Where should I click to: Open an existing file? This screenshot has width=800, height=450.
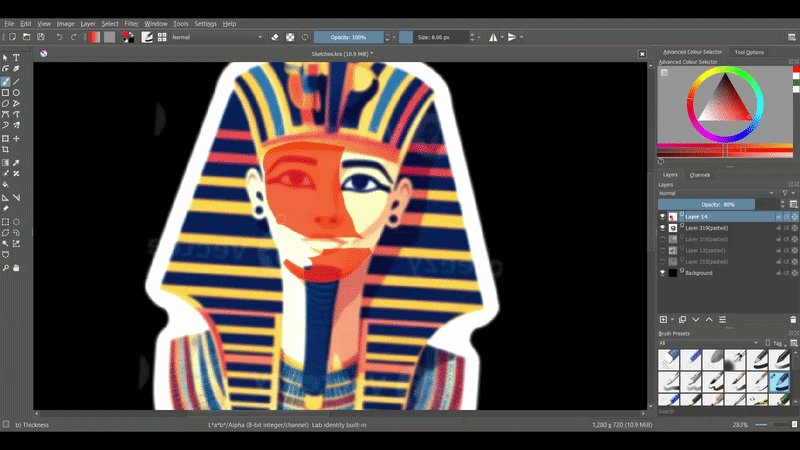coord(27,37)
